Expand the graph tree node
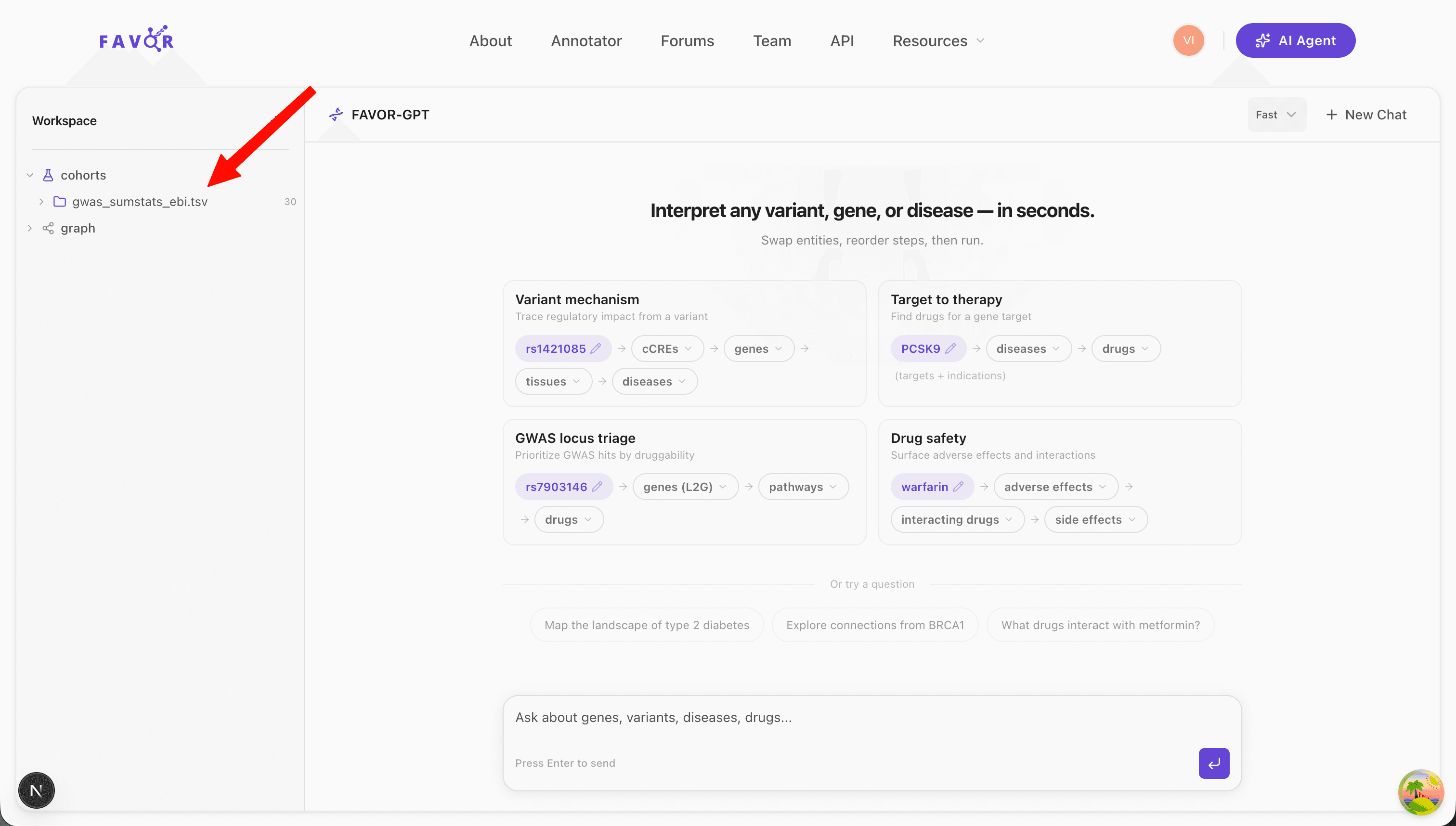The image size is (1456, 826). [x=30, y=228]
